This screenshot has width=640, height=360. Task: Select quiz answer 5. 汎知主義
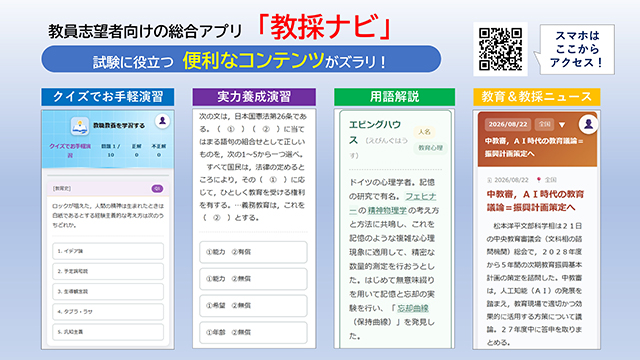pyautogui.click(x=108, y=332)
